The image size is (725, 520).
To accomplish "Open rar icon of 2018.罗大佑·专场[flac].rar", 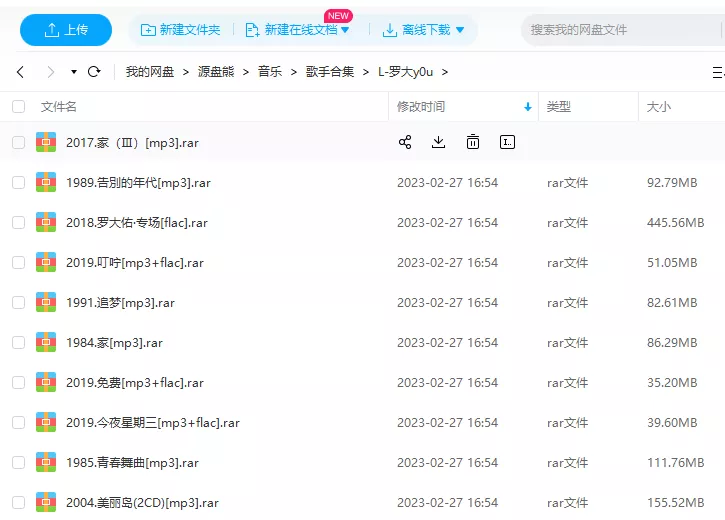I will 46,222.
